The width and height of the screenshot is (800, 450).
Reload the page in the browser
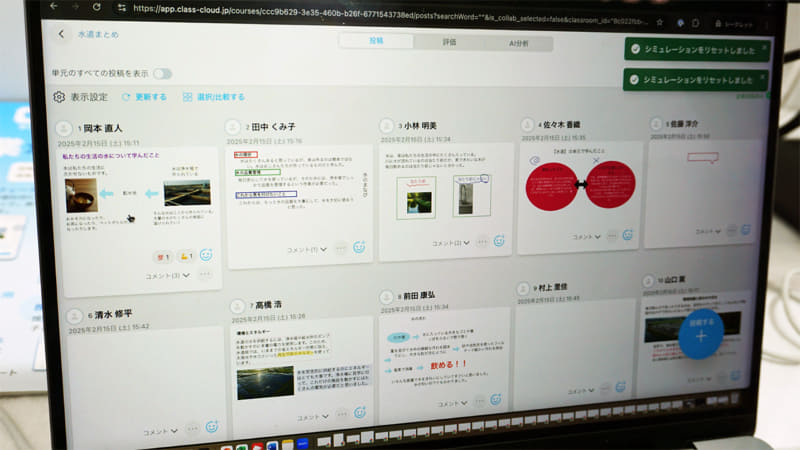[96, 7]
